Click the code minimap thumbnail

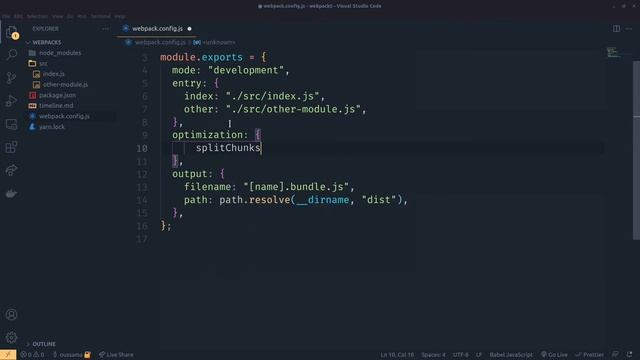[x=612, y=52]
